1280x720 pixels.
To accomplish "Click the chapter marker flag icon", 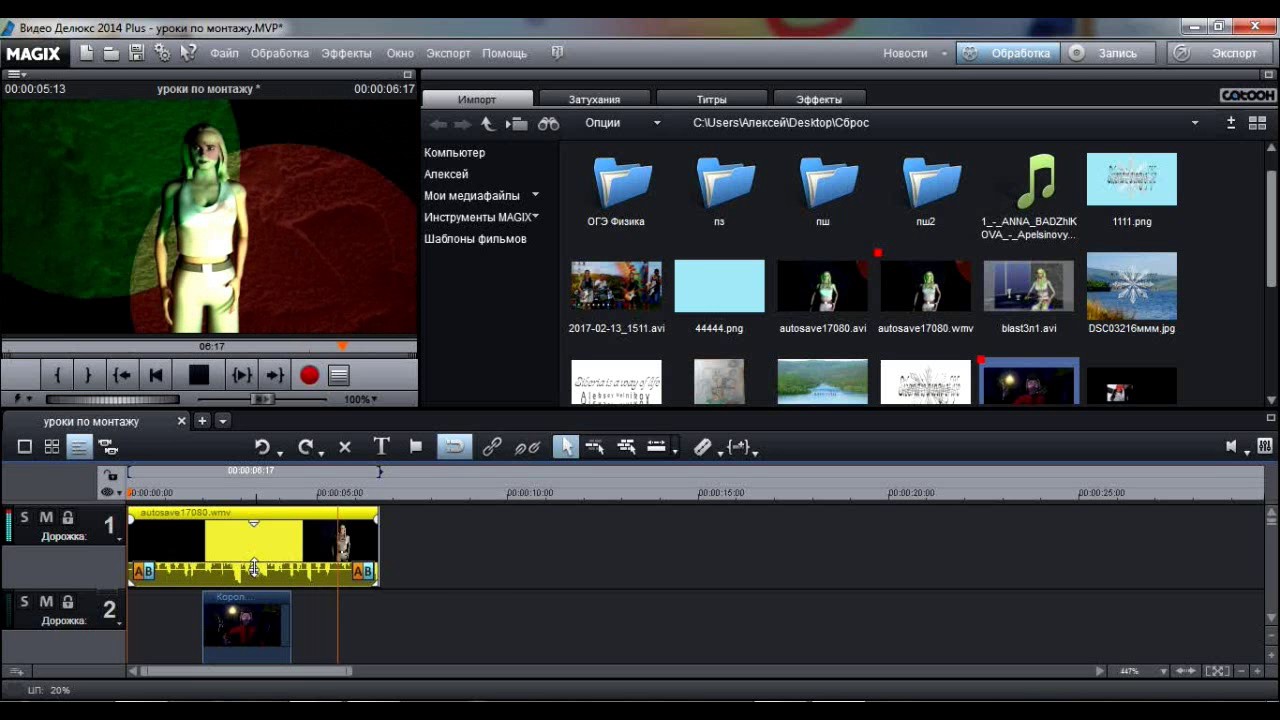I will coord(416,447).
